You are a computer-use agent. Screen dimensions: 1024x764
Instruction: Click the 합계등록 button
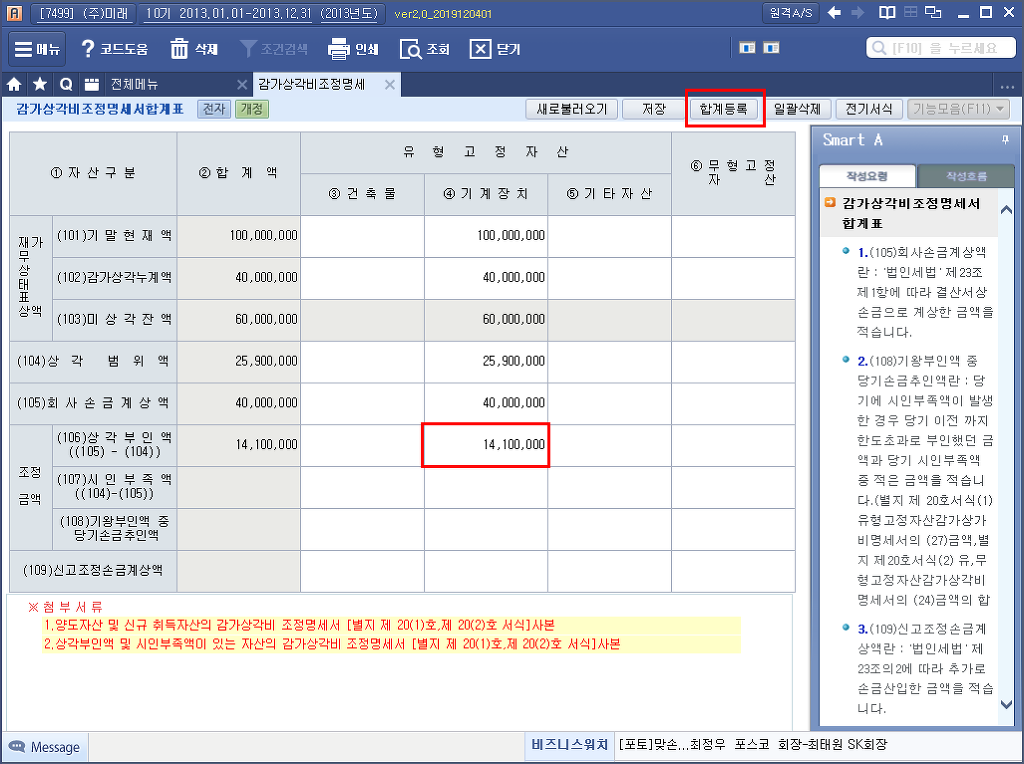pyautogui.click(x=724, y=109)
